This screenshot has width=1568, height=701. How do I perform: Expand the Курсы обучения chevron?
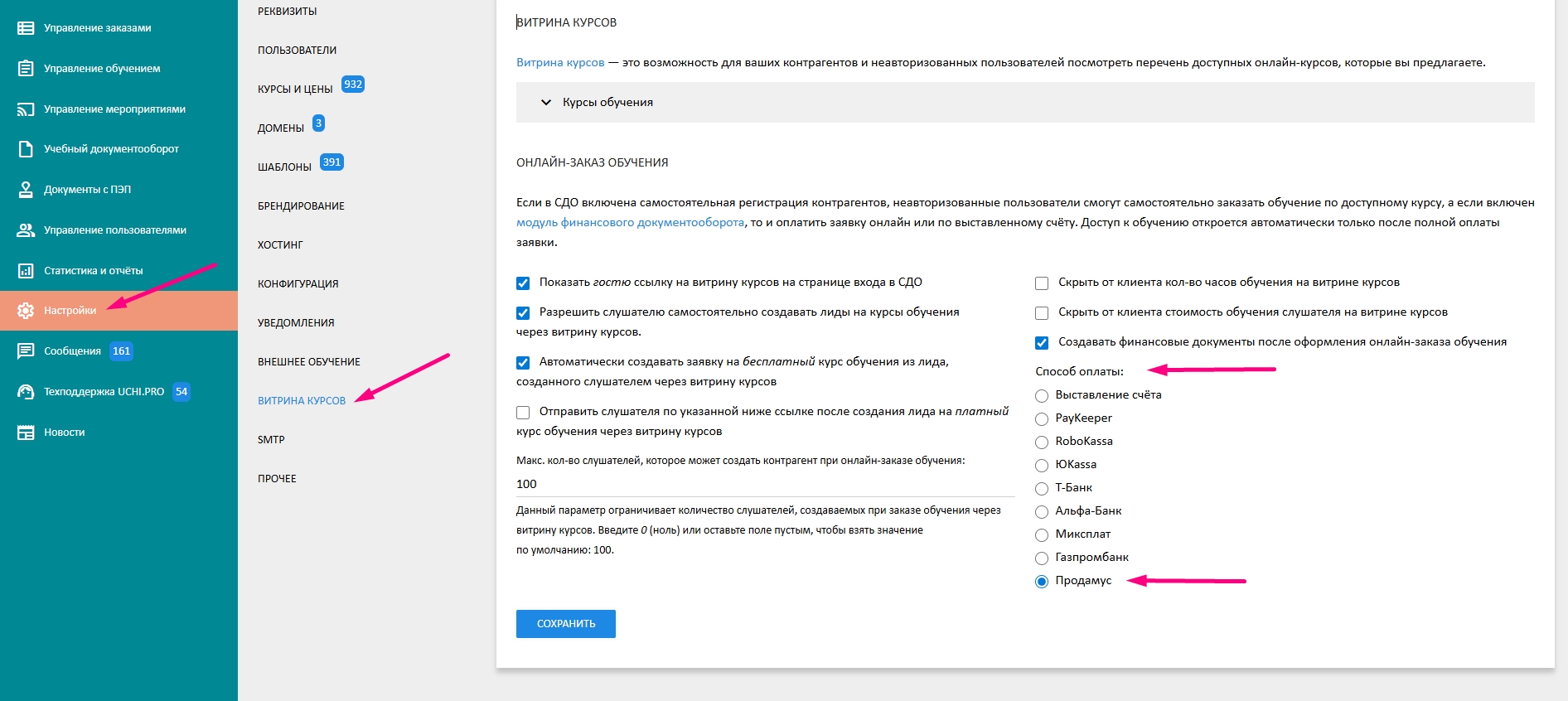(x=546, y=103)
